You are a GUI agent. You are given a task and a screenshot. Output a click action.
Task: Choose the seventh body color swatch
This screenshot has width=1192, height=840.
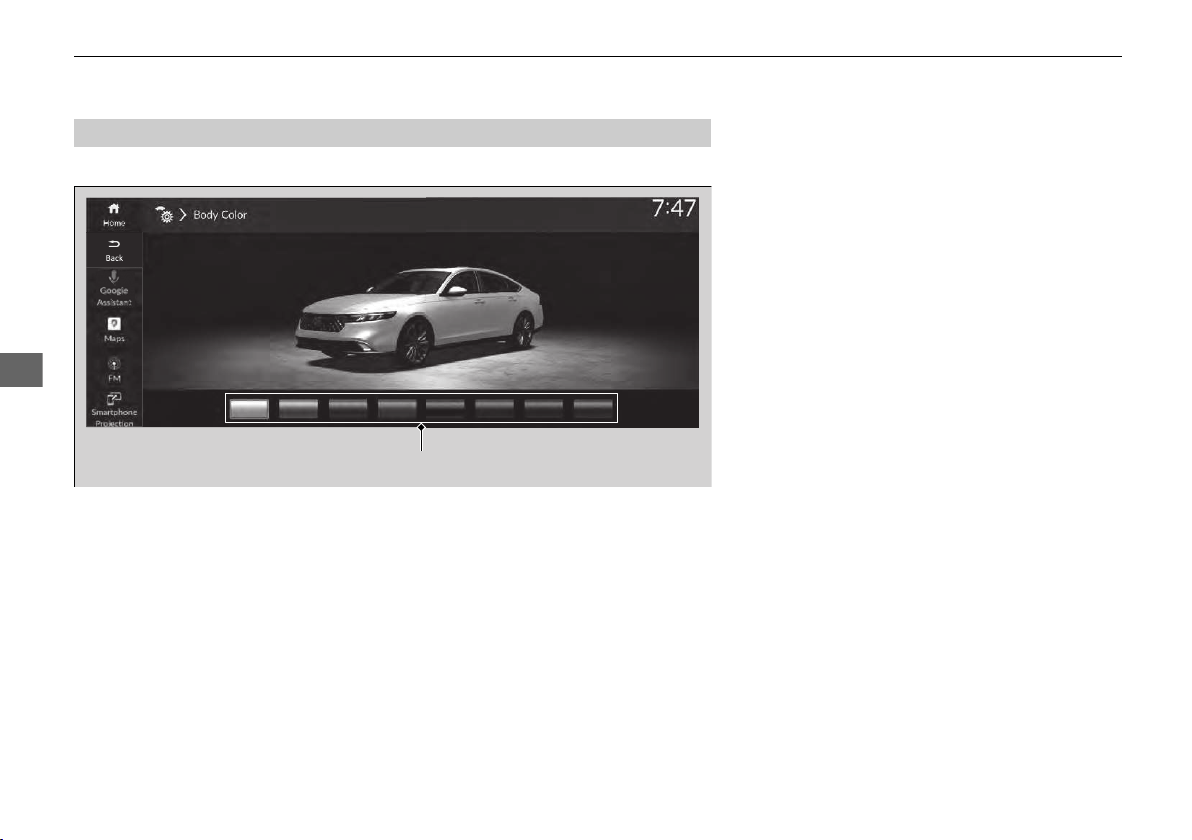point(544,408)
